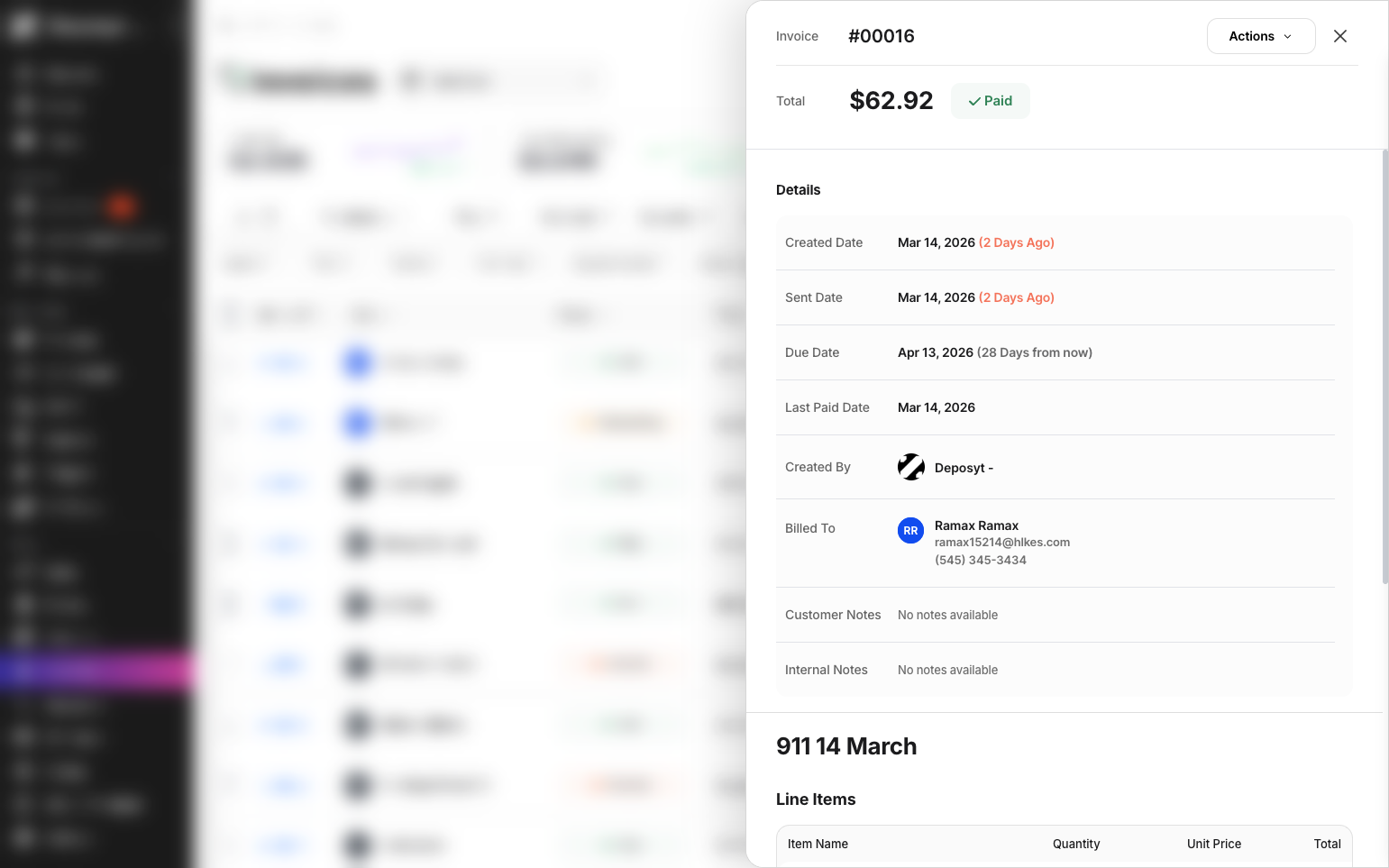Click the Line Items heading
The width and height of the screenshot is (1389, 868).
[x=816, y=799]
